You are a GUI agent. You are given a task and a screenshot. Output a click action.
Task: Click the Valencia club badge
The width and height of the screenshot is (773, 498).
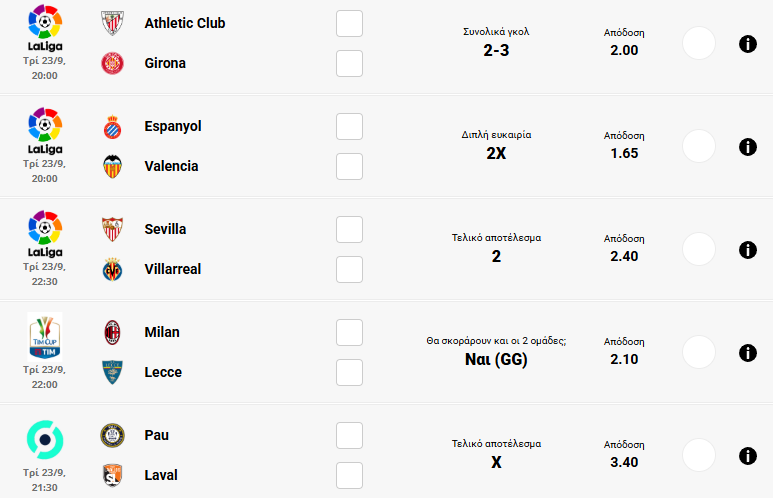pos(113,166)
